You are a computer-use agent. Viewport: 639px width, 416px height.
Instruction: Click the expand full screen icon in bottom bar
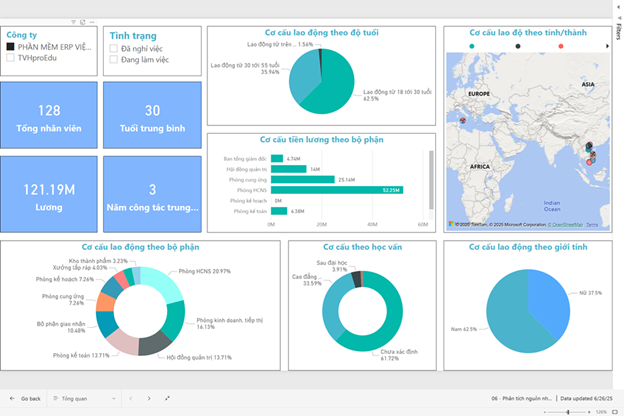[167, 398]
